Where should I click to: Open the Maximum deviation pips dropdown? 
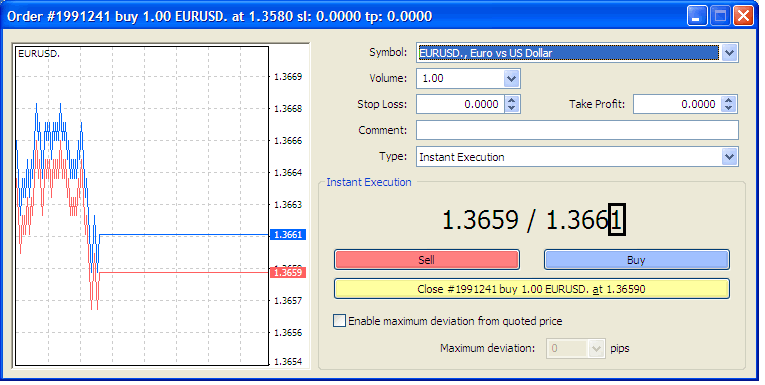(x=596, y=348)
